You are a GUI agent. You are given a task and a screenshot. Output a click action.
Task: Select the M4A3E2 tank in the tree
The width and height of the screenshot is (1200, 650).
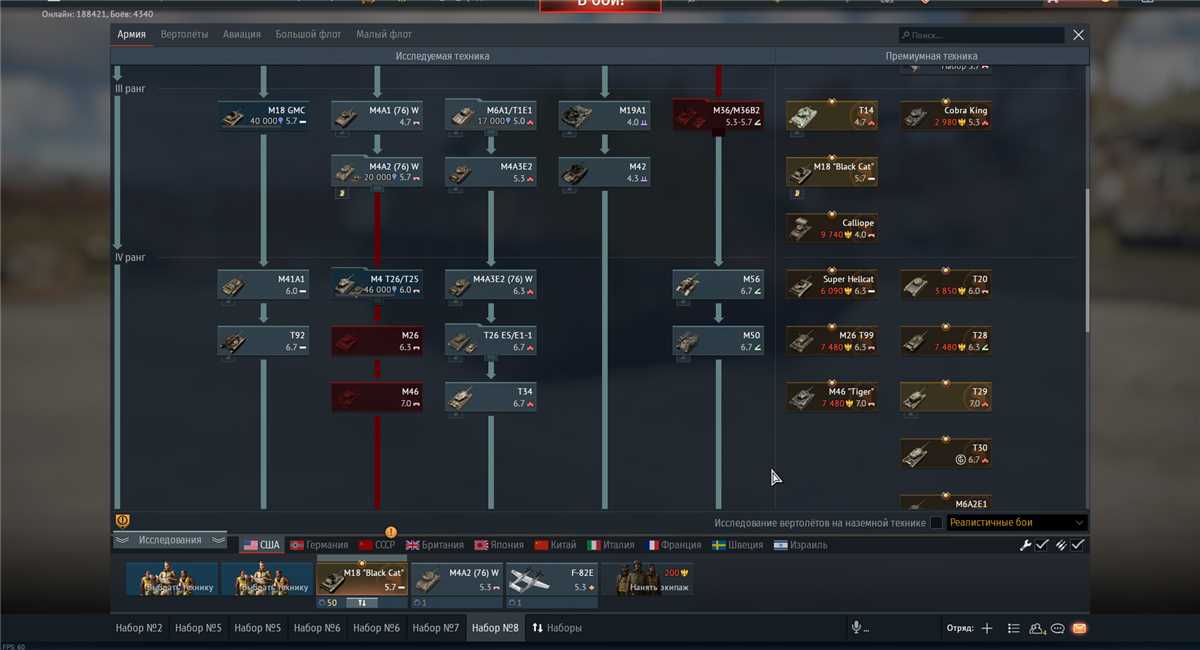pos(491,172)
